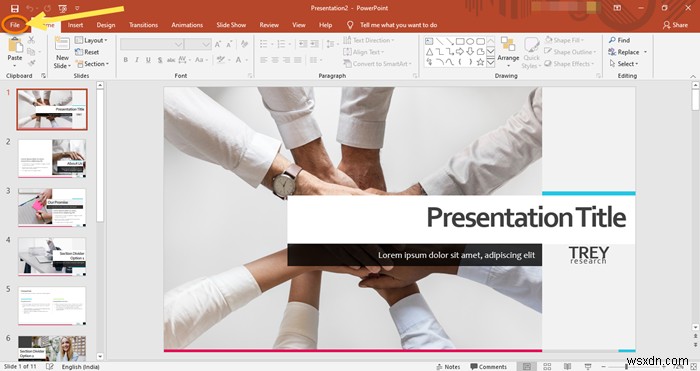Image resolution: width=700 pixels, height=371 pixels.
Task: Click the Line Spacing icon
Action: [x=331, y=44]
